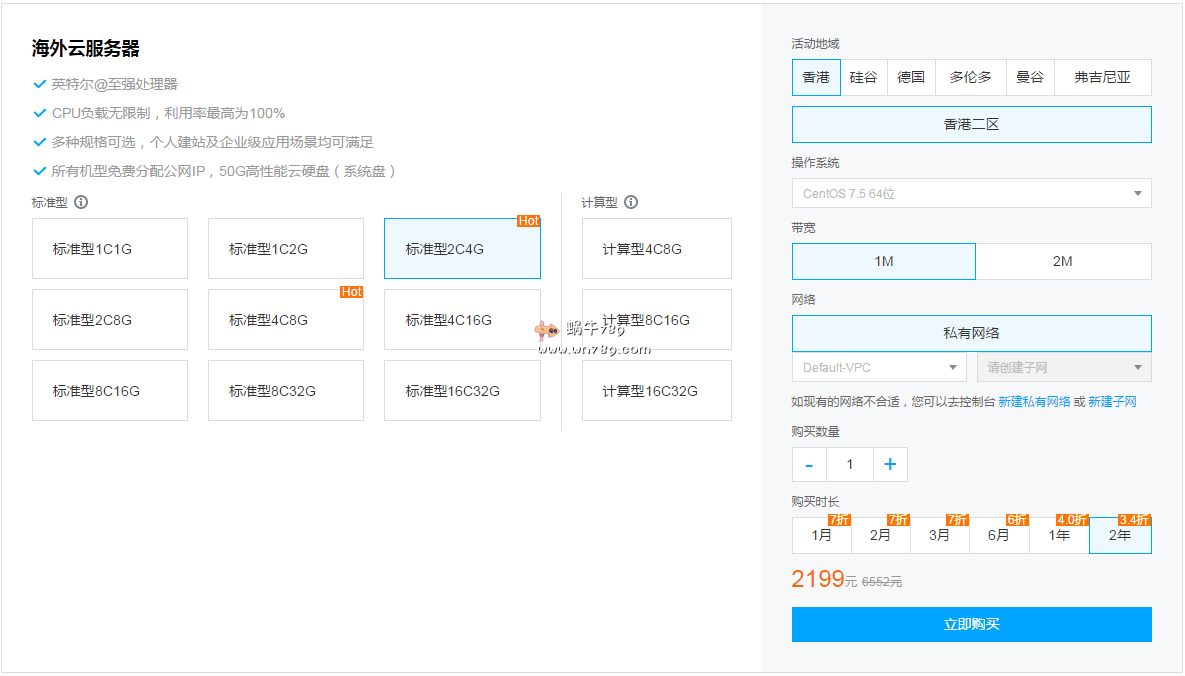Increase purchase quantity with plus button
This screenshot has height=676, width=1185.
[890, 465]
